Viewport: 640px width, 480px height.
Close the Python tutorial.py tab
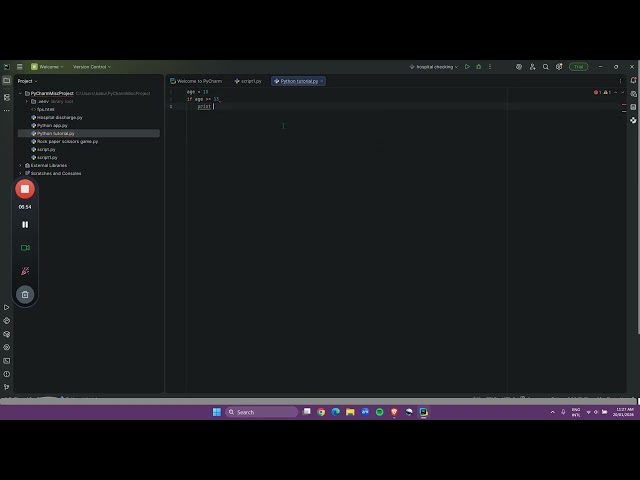click(x=322, y=81)
